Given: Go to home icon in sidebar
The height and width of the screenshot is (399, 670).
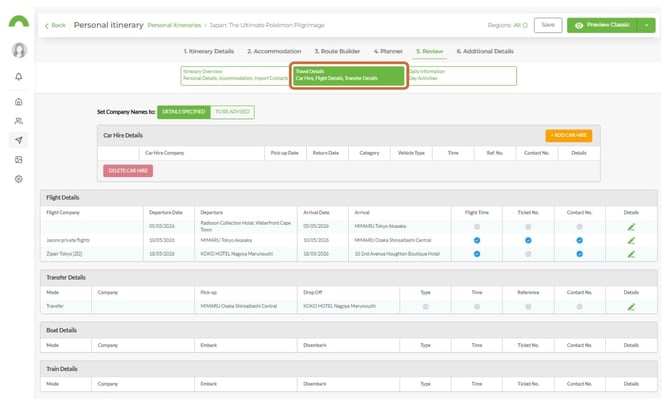Looking at the screenshot, I should [19, 102].
